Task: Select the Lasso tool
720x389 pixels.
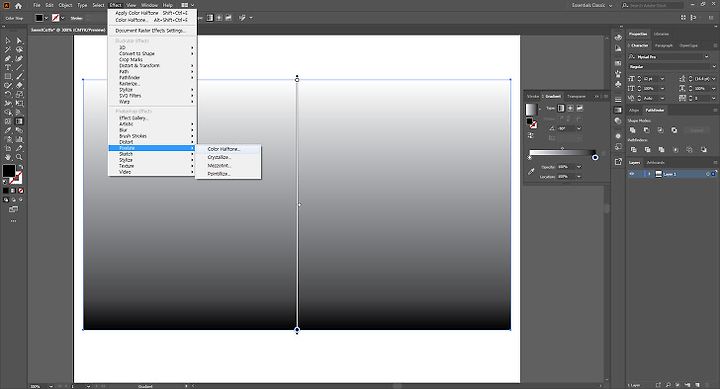Action: [19, 50]
